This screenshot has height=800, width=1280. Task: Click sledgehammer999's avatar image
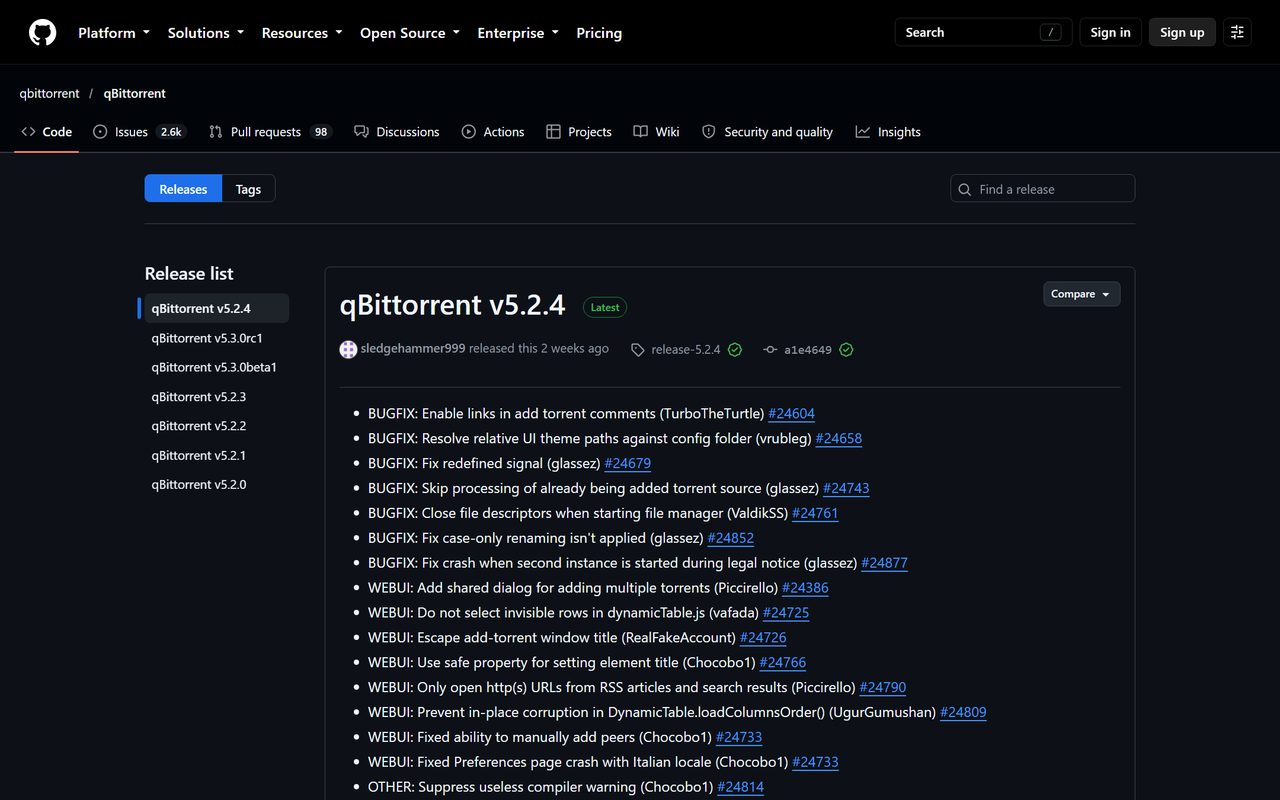coord(348,349)
